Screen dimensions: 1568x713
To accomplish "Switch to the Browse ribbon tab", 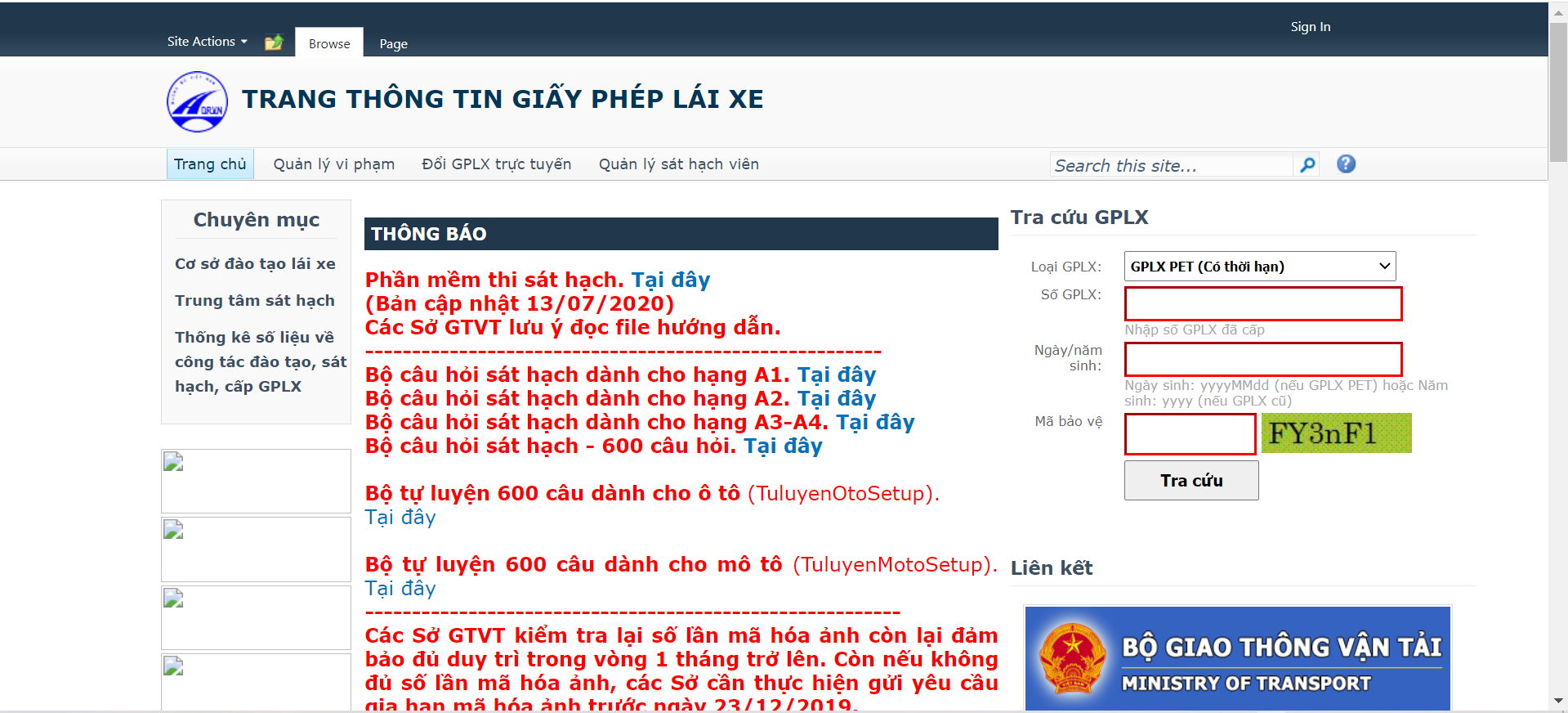I will coord(329,43).
